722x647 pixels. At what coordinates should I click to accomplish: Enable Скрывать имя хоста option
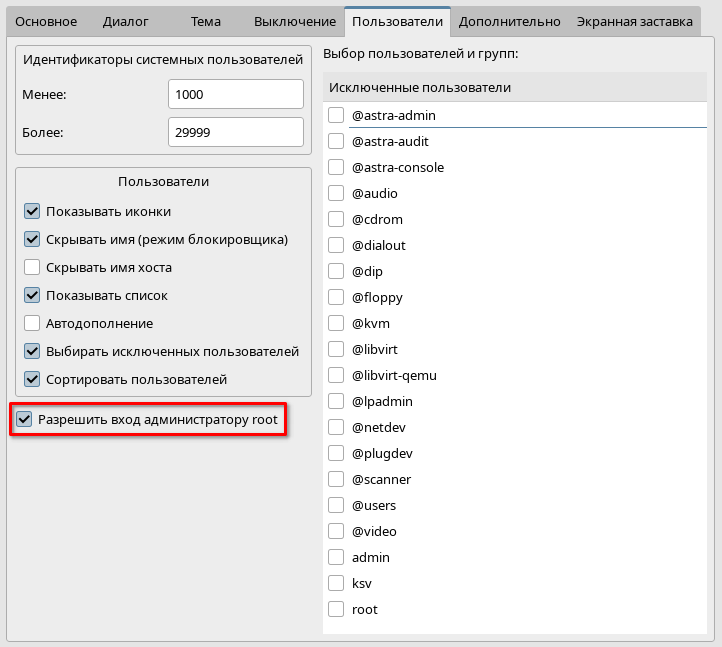[32, 268]
